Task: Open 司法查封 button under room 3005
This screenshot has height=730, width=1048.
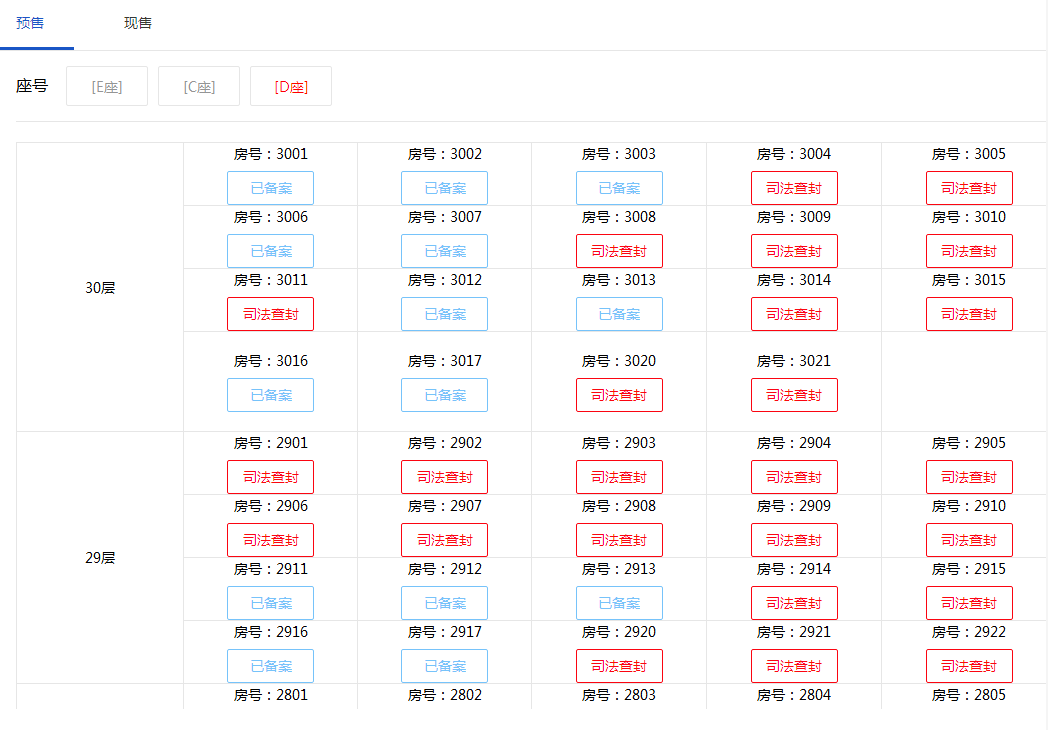Action: 969,188
